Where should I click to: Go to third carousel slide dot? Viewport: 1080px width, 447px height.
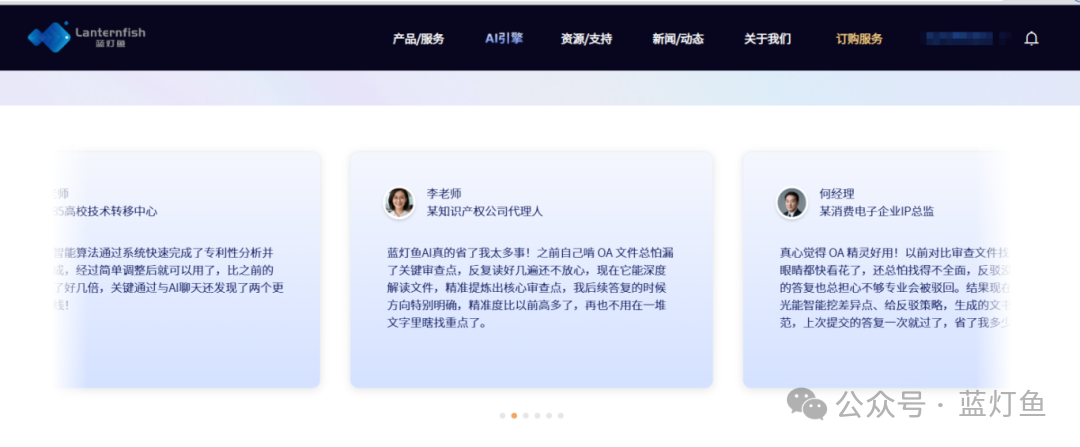click(x=526, y=415)
